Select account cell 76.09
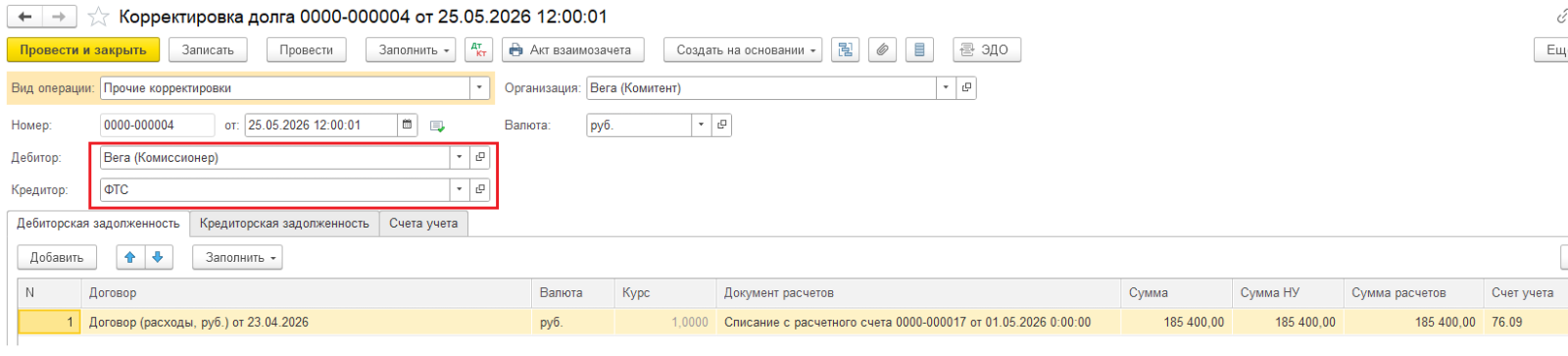Viewport: 1568px width, 356px height. point(1526,323)
